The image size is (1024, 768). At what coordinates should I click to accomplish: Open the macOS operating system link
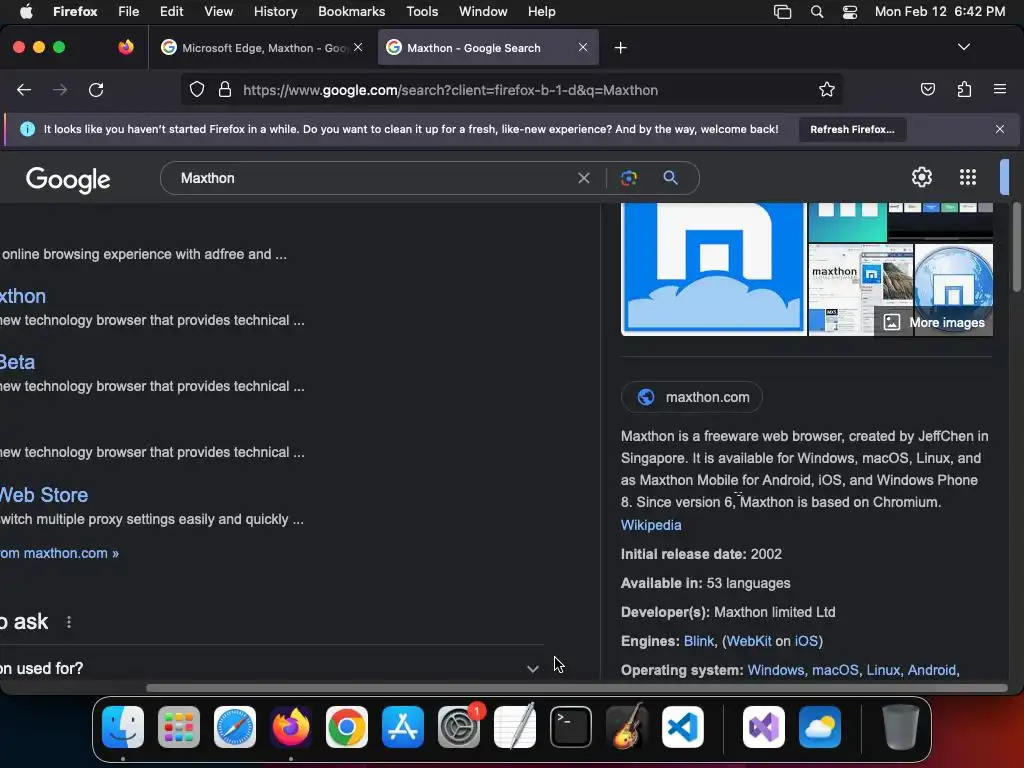point(835,670)
